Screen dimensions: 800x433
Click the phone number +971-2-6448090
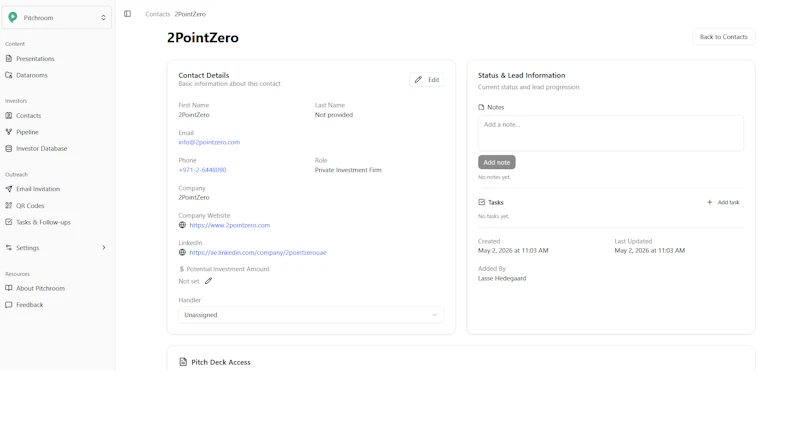[202, 170]
